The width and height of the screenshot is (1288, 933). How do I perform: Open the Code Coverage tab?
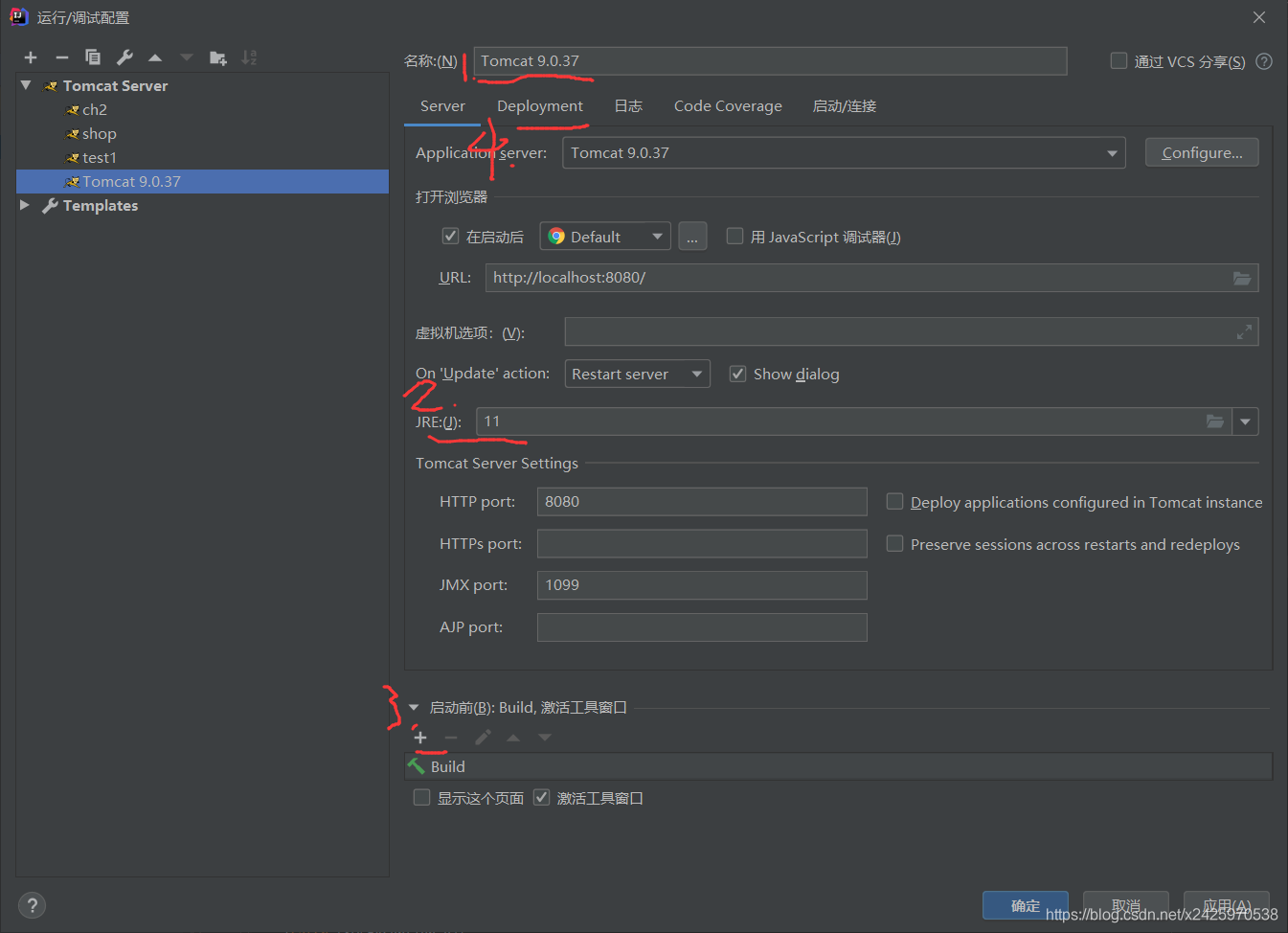pos(728,106)
